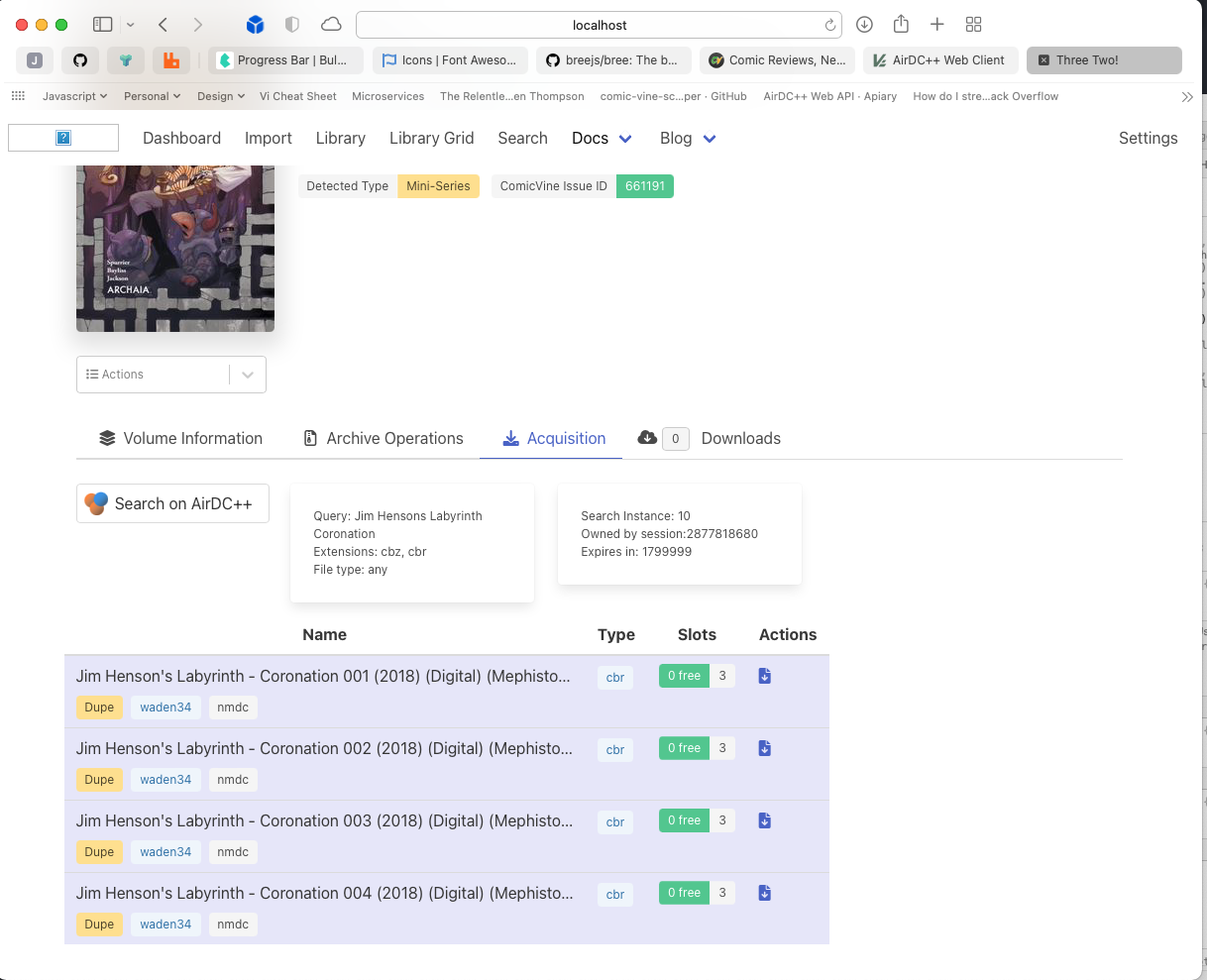
Task: Switch to Archive Operations tab
Action: pos(383,438)
